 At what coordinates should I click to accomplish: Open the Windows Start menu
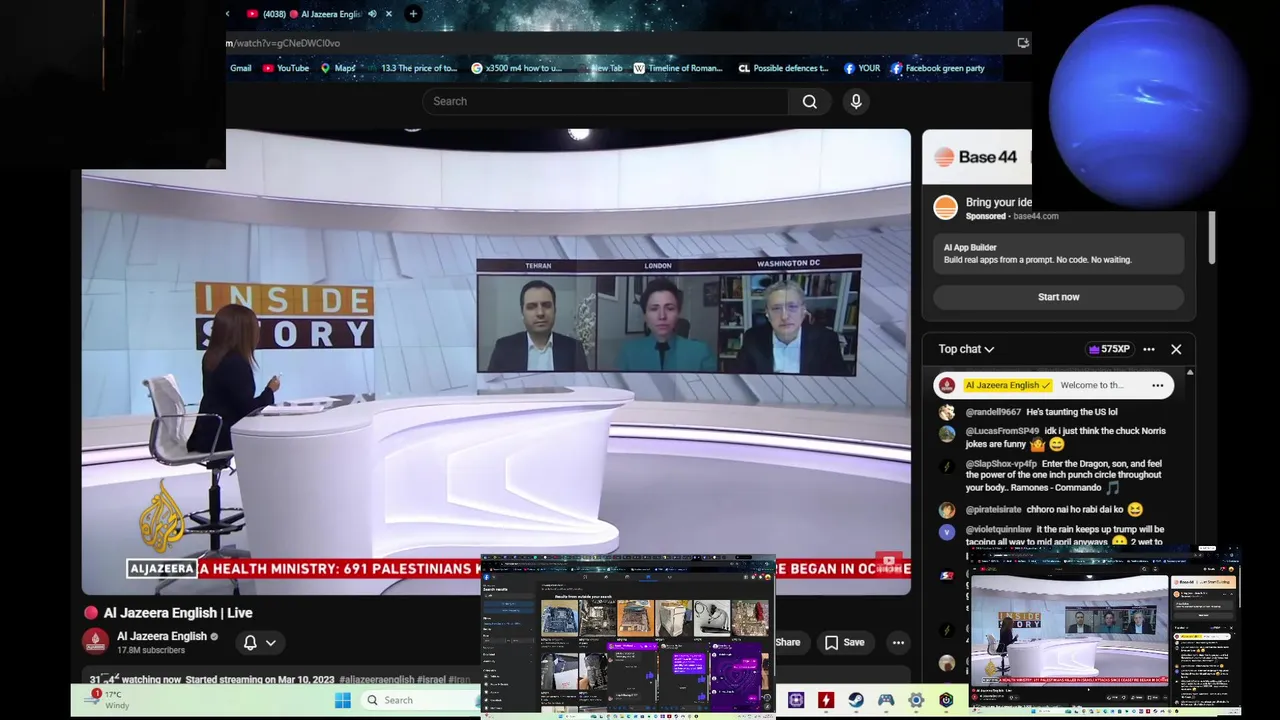coord(343,700)
